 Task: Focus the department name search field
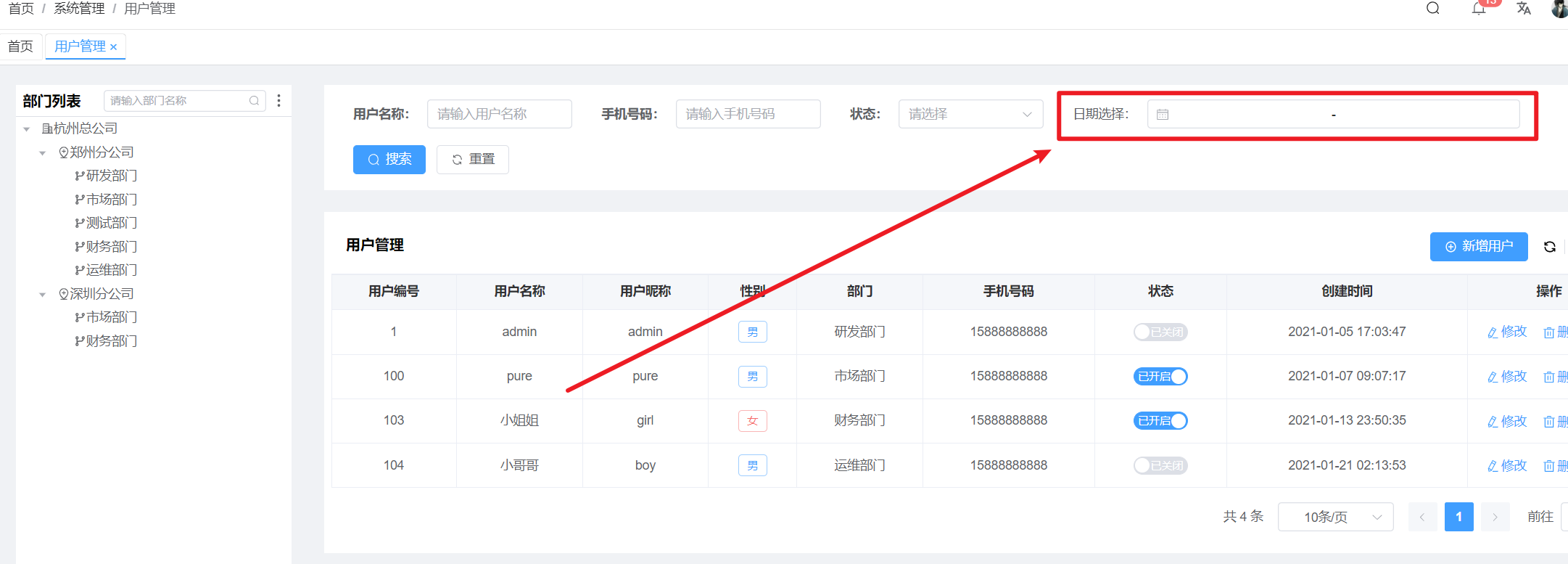coord(184,101)
